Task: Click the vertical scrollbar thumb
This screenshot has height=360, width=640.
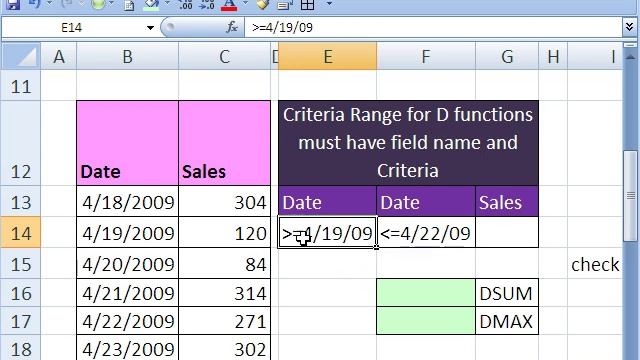Action: 631,196
